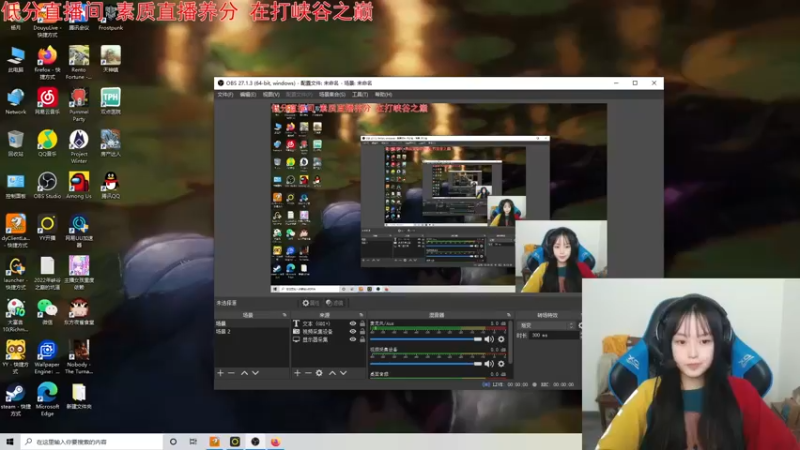Adjust the 麦克风/Aux volume slider
Image resolution: width=800 pixels, height=450 pixels.
pos(426,339)
